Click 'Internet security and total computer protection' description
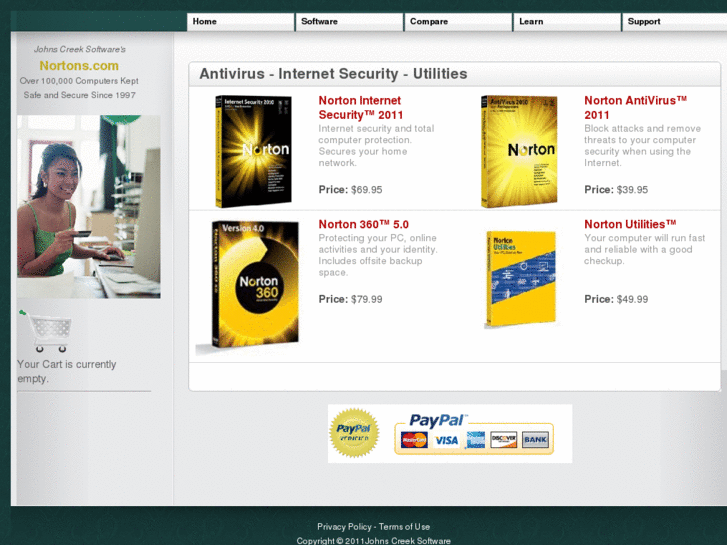 pos(376,146)
